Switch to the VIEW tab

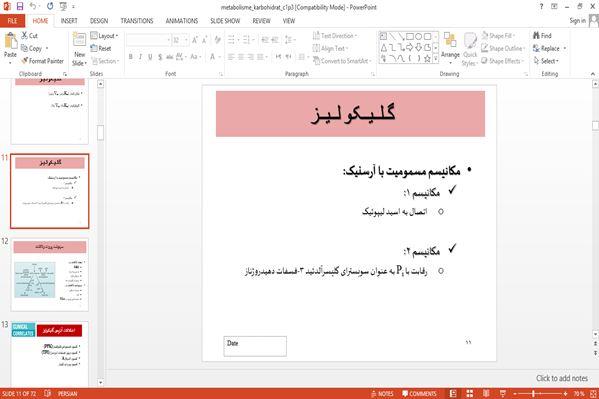coord(289,21)
